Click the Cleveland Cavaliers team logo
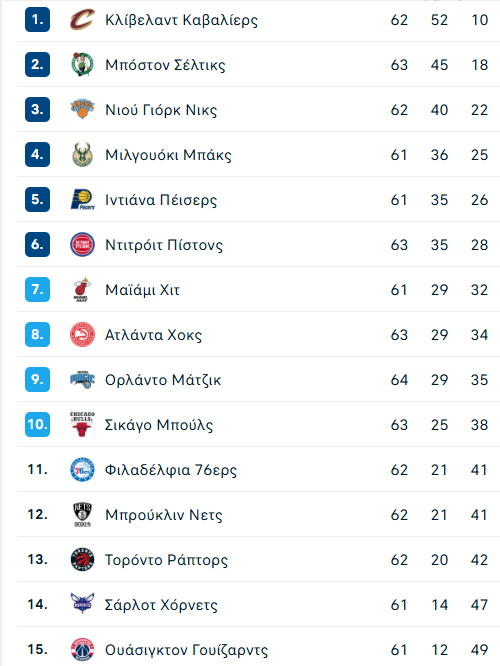Image resolution: width=500 pixels, height=666 pixels. (x=82, y=20)
